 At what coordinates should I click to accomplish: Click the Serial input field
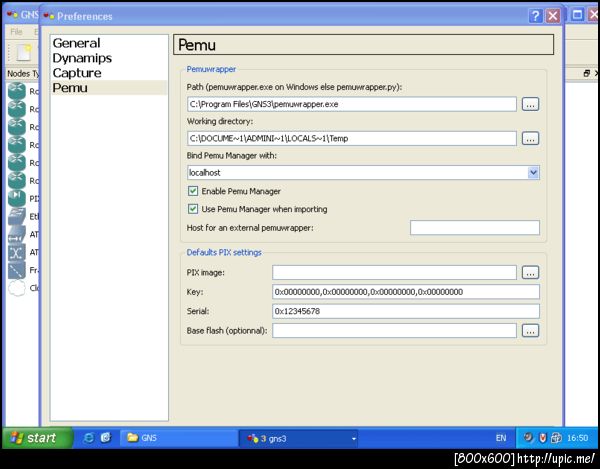tap(406, 311)
